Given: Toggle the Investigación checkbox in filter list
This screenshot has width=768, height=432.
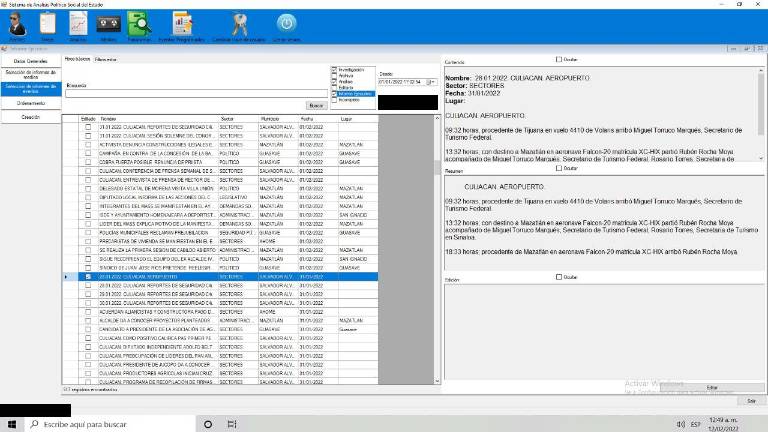Looking at the screenshot, I should (335, 70).
